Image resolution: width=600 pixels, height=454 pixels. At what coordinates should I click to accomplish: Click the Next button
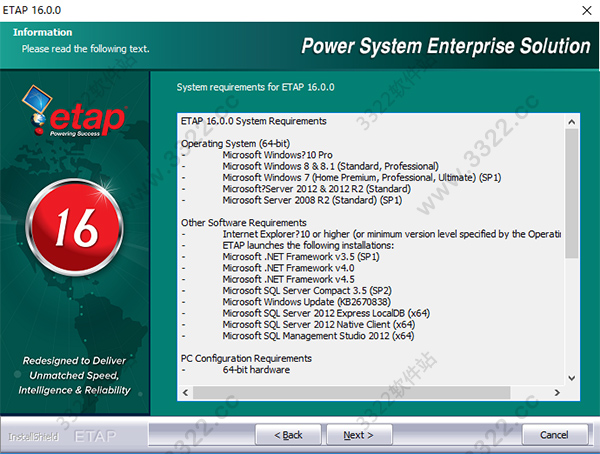tap(359, 435)
